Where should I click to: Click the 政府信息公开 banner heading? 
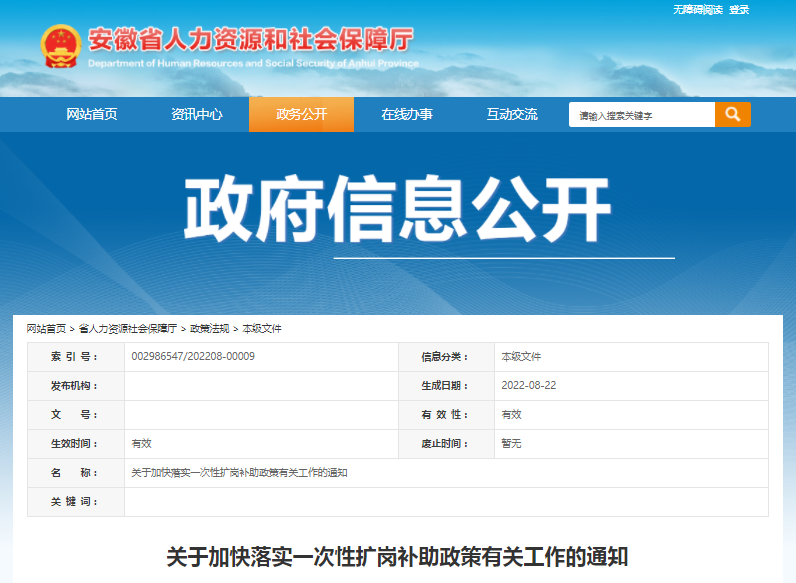(397, 210)
